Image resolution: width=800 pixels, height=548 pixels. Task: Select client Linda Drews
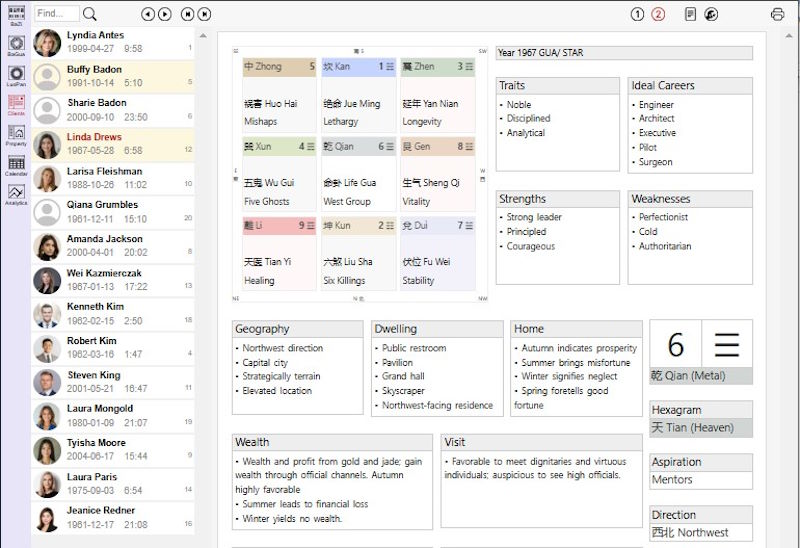pyautogui.click(x=113, y=144)
